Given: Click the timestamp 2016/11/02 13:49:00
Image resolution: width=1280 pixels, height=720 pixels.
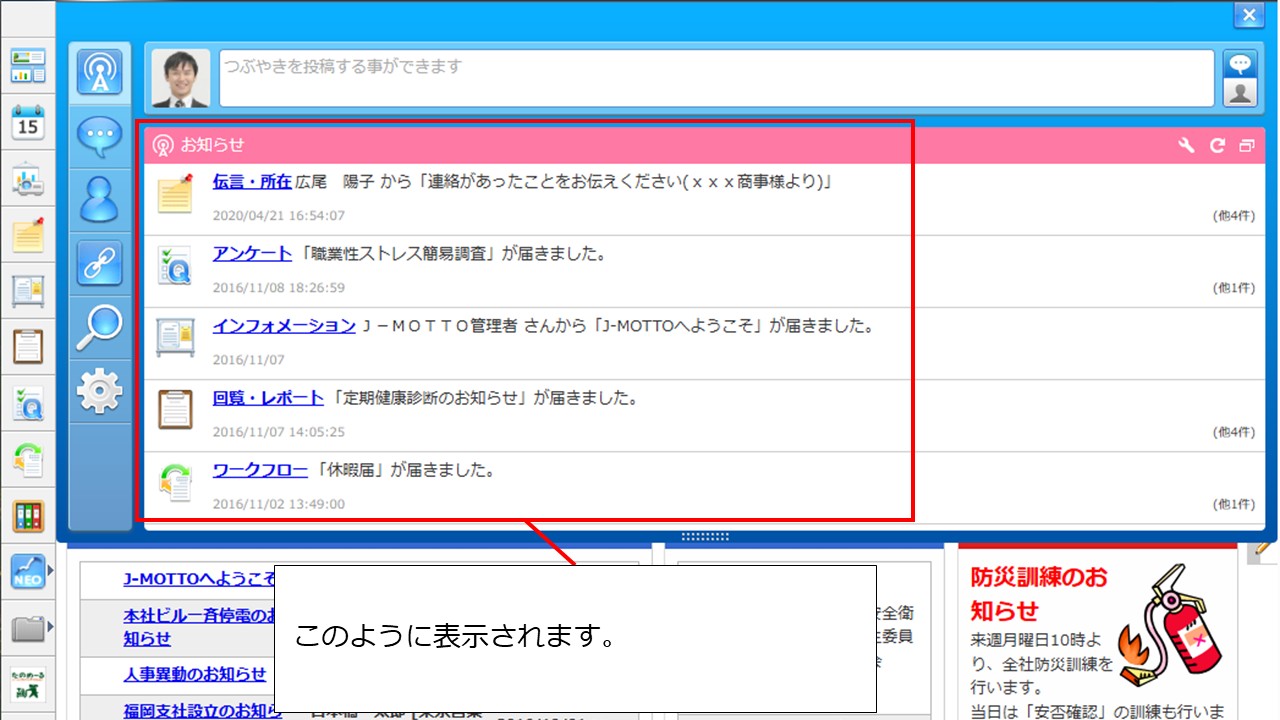Looking at the screenshot, I should [279, 504].
